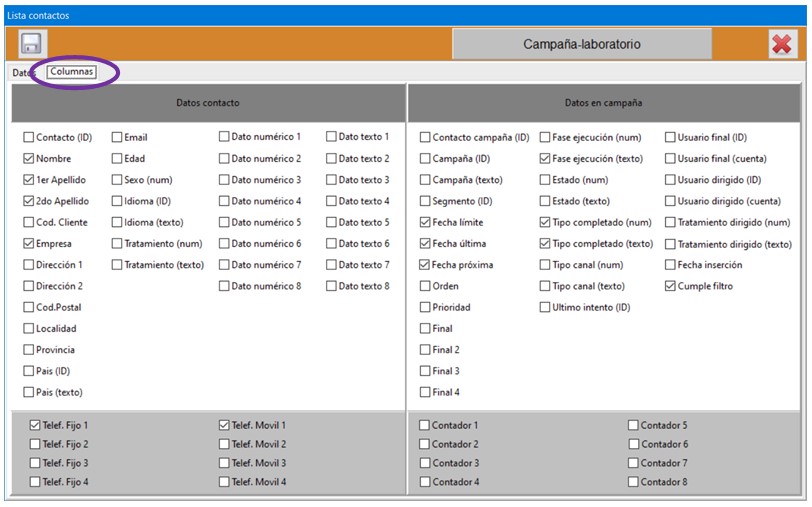Disable the Tipo completado (texto) checkbox
812x507 pixels.
pos(545,243)
